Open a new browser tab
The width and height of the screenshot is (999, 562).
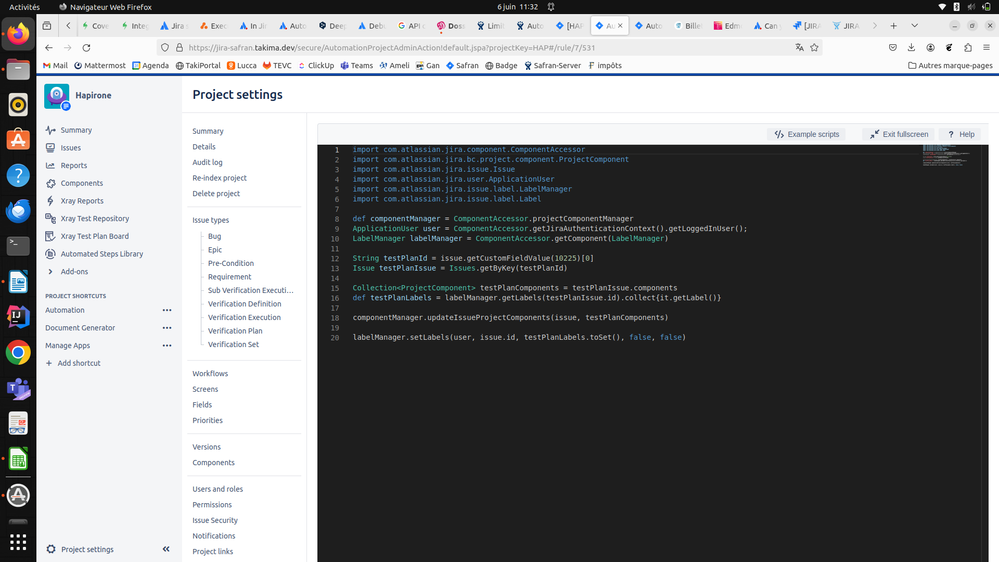[894, 25]
